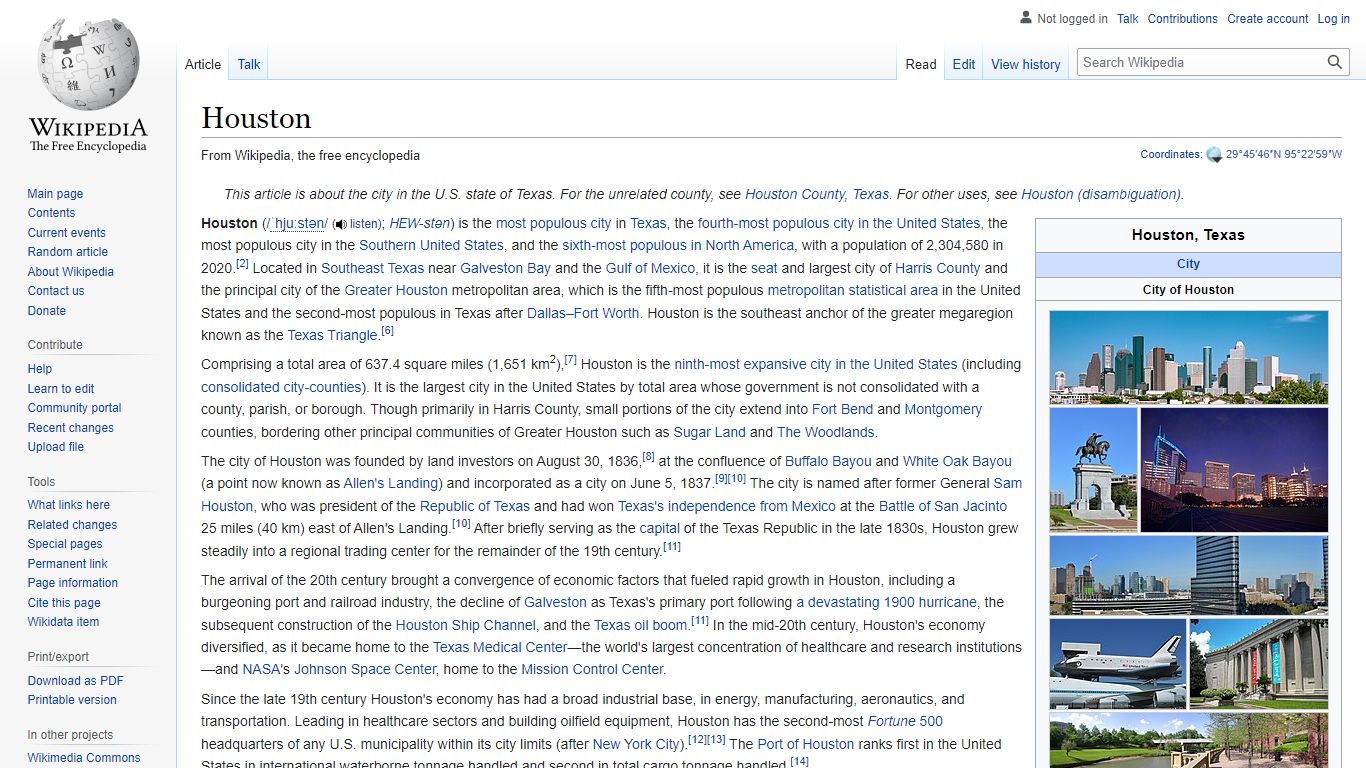This screenshot has height=768, width=1366.
Task: Click the globe icon next to coordinates
Action: (x=1214, y=155)
